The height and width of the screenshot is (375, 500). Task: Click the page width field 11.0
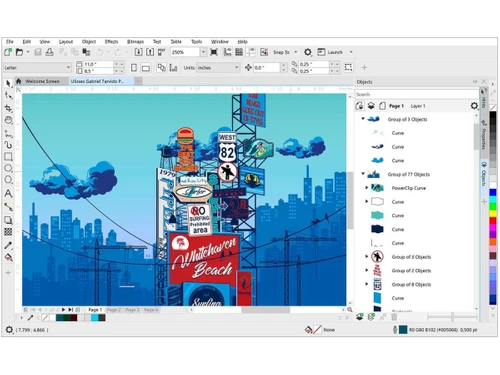tap(98, 64)
